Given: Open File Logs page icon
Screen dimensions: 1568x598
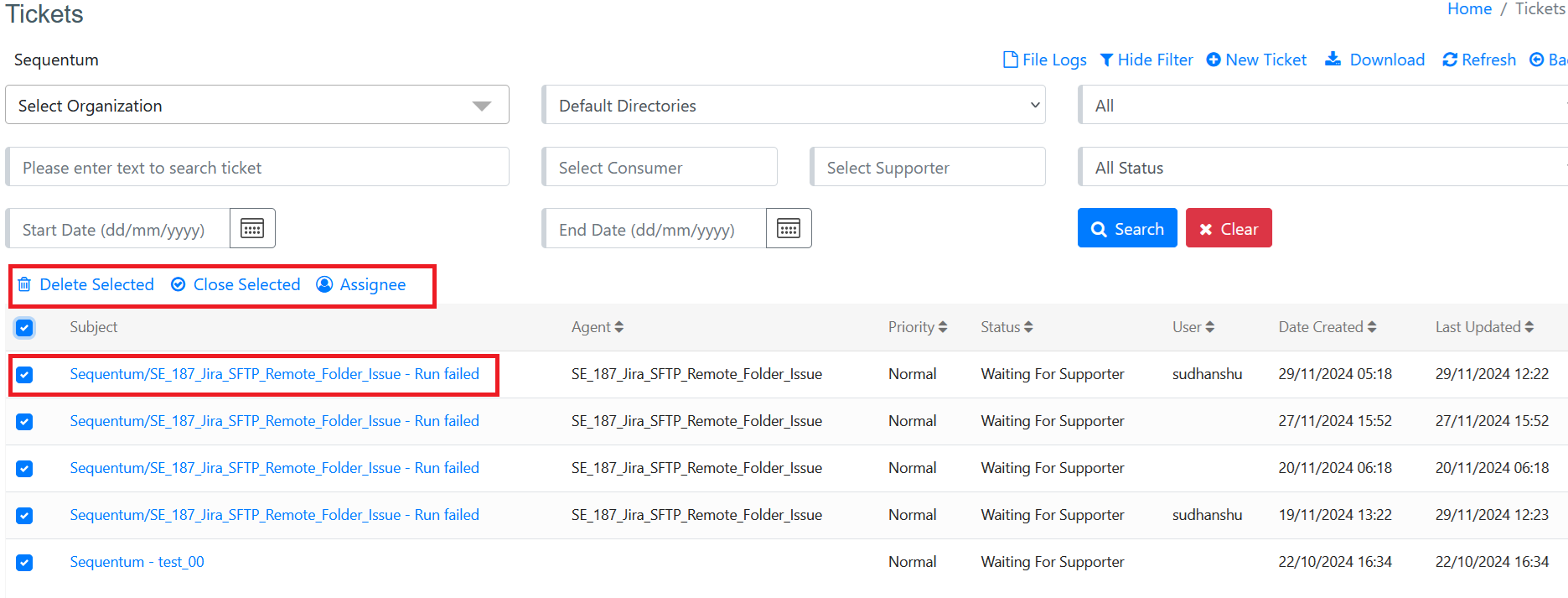Looking at the screenshot, I should click(1011, 60).
